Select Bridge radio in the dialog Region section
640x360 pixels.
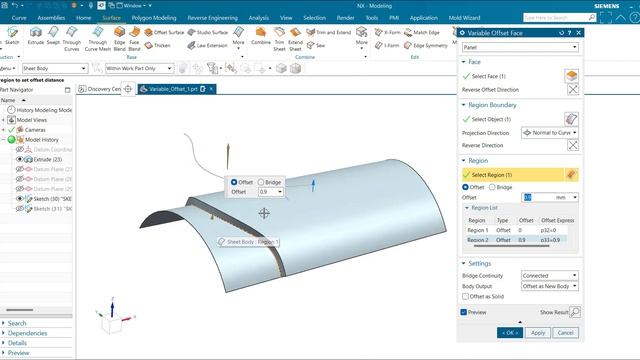492,187
